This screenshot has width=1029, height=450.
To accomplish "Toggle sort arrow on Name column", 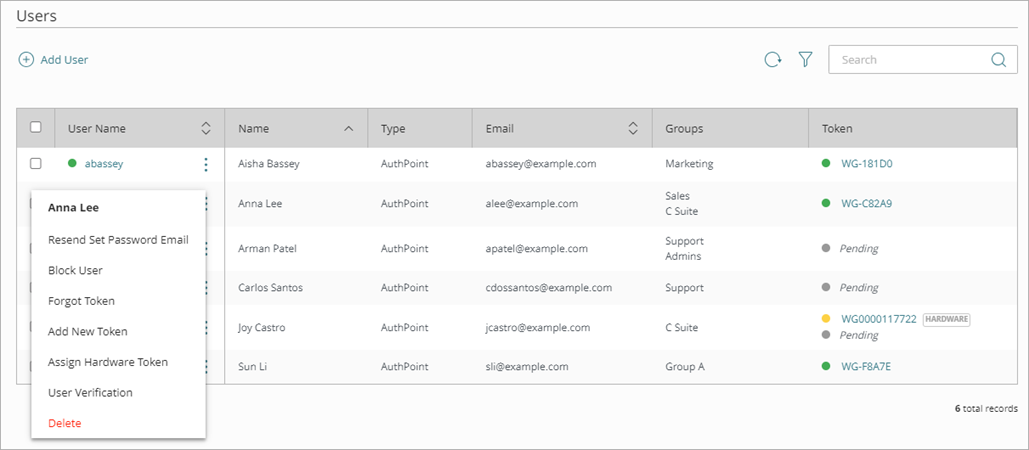I will [348, 128].
